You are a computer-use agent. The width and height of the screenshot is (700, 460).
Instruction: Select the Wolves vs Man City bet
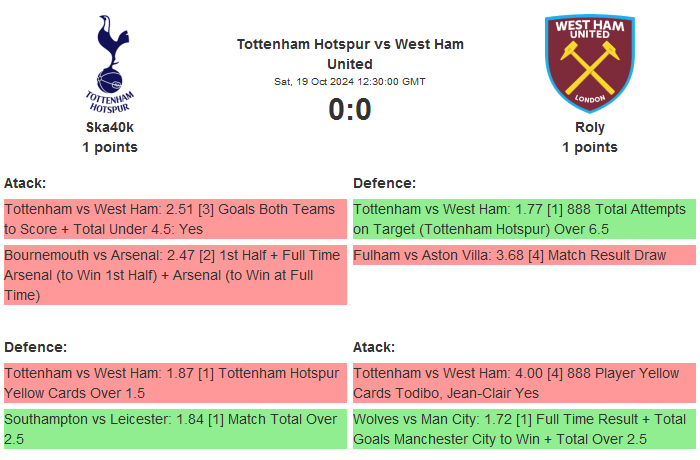524,429
